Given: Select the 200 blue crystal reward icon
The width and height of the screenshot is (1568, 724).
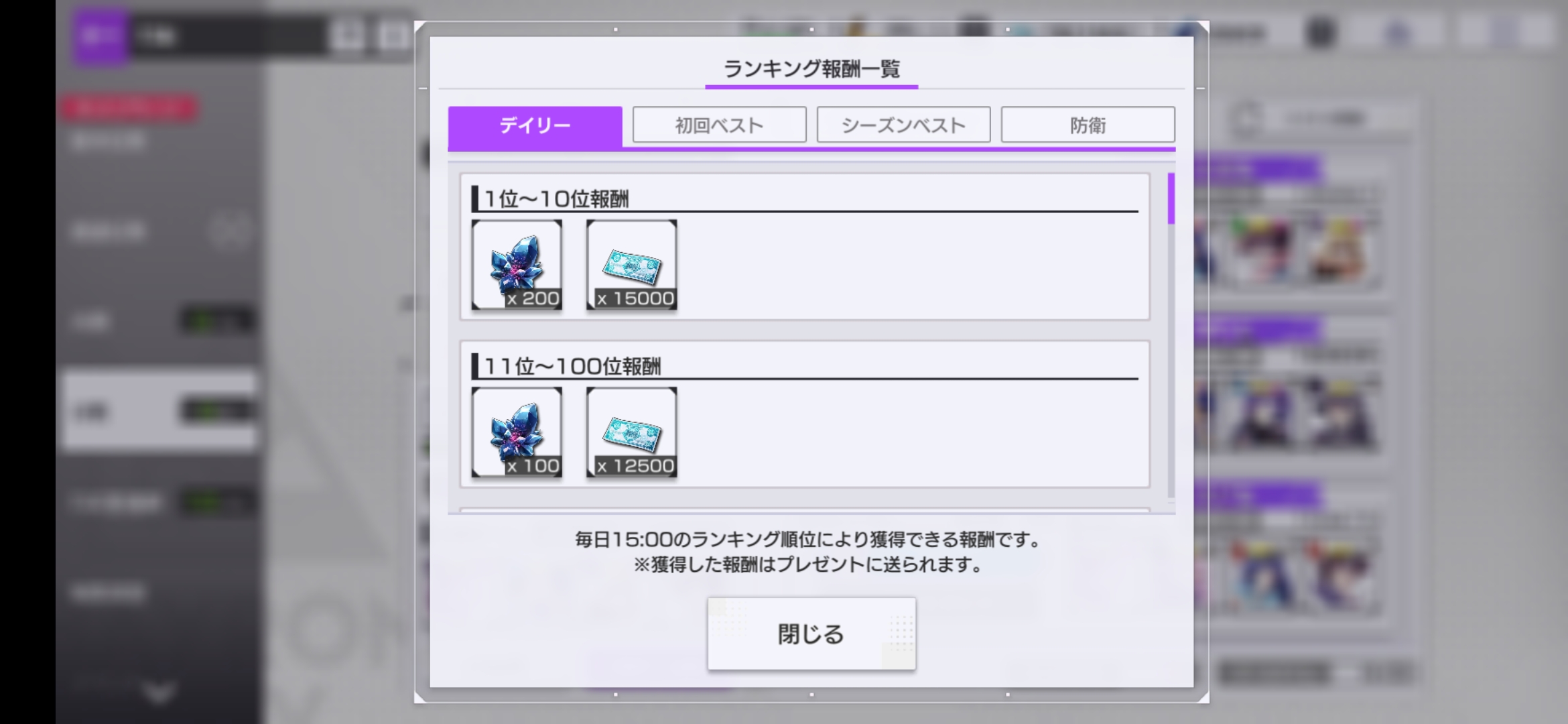Looking at the screenshot, I should pos(517,265).
